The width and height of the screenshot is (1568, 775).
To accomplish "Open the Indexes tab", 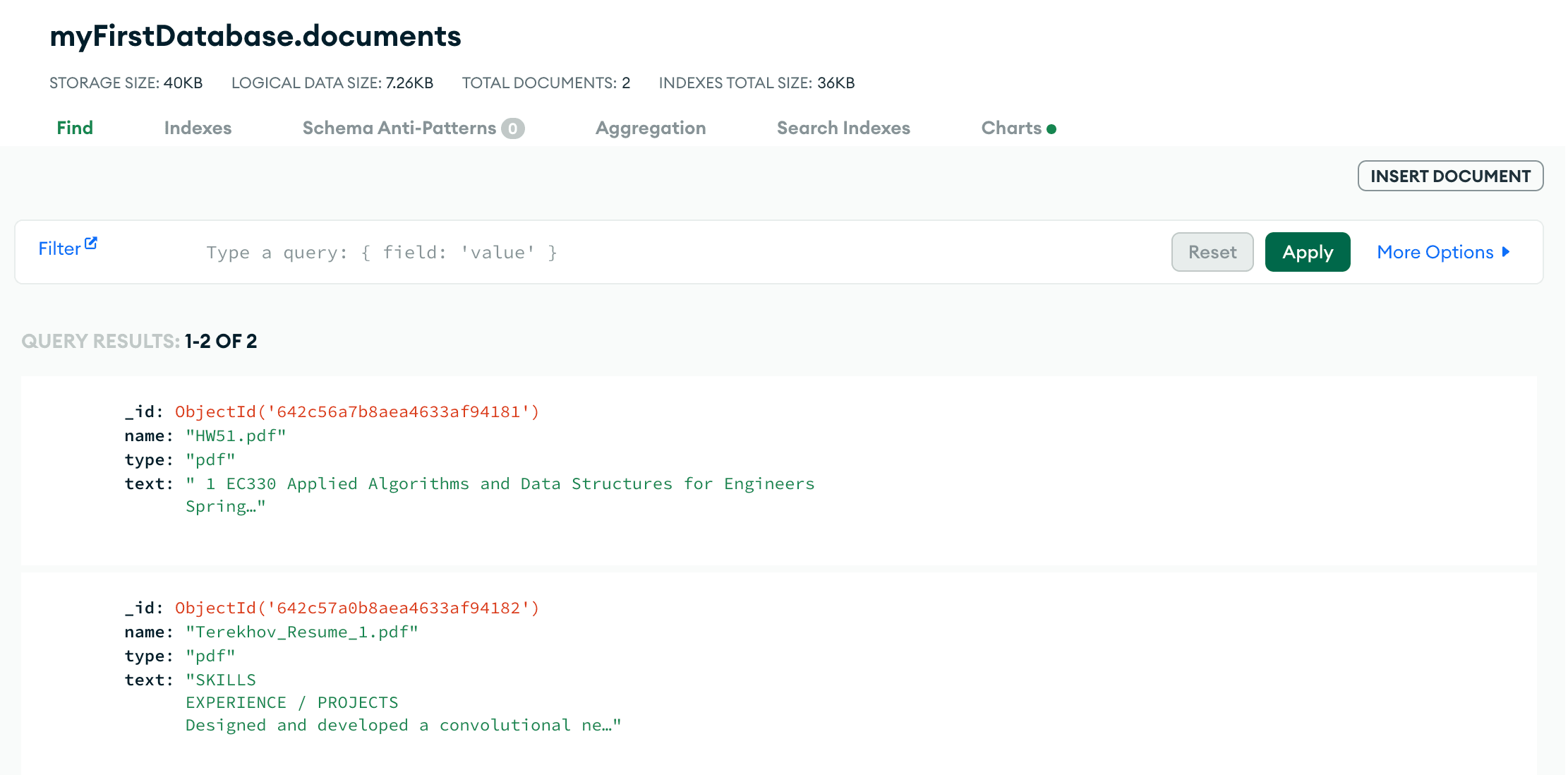I will click(x=198, y=128).
